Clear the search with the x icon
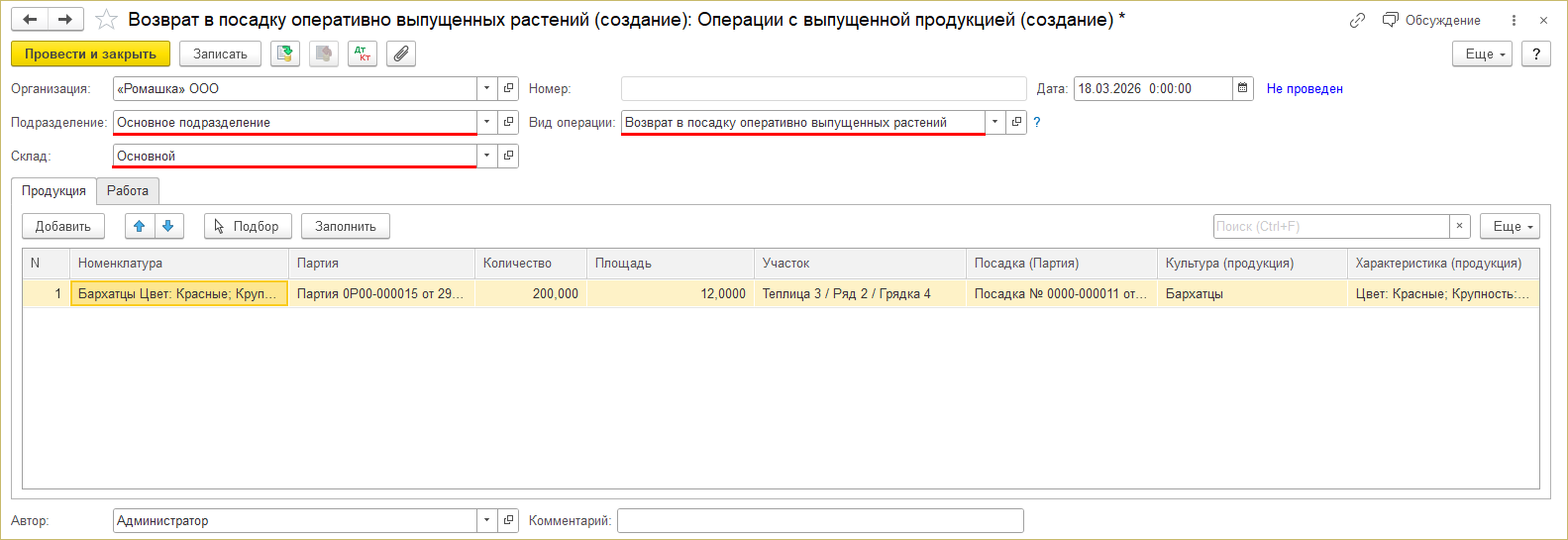The width and height of the screenshot is (1568, 540). point(1459,226)
